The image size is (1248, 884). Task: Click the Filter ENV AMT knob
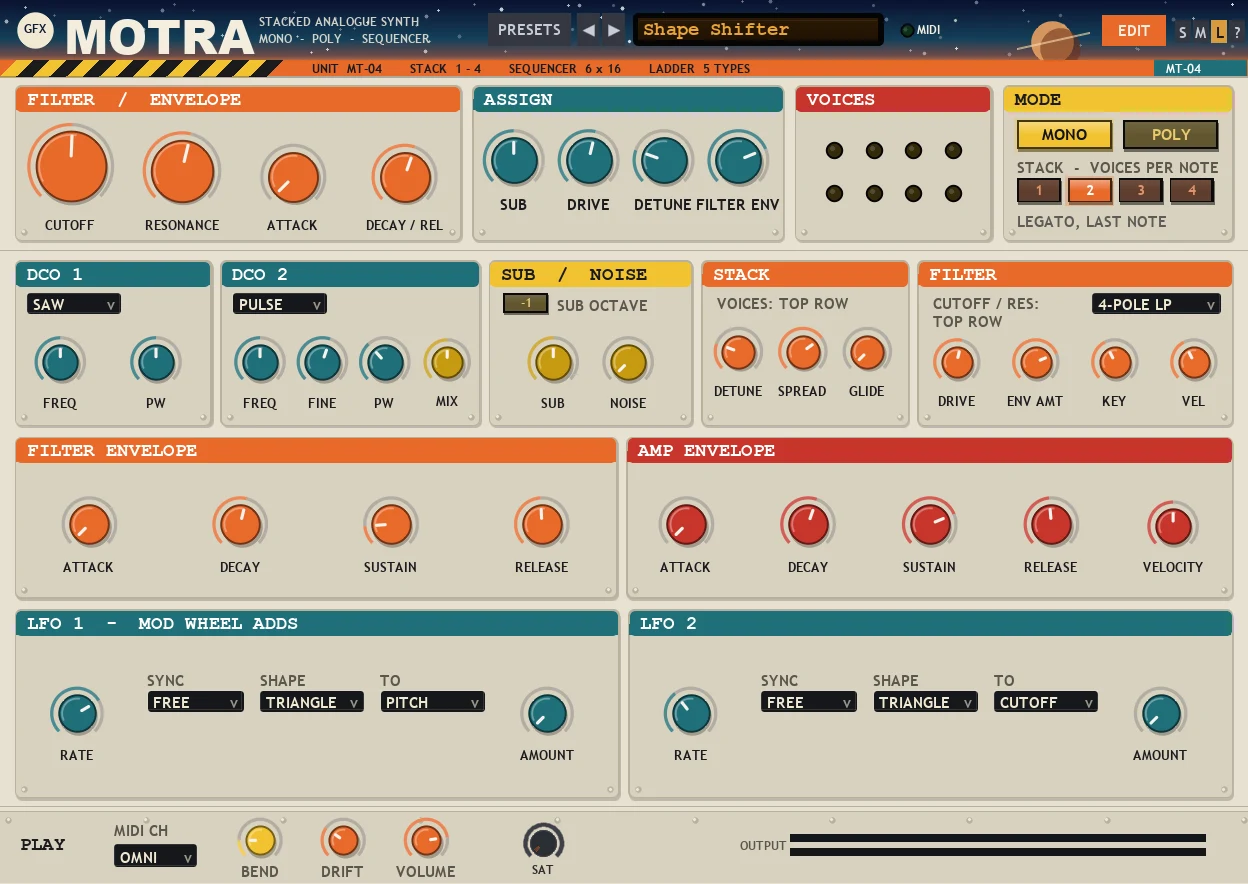(1035, 363)
